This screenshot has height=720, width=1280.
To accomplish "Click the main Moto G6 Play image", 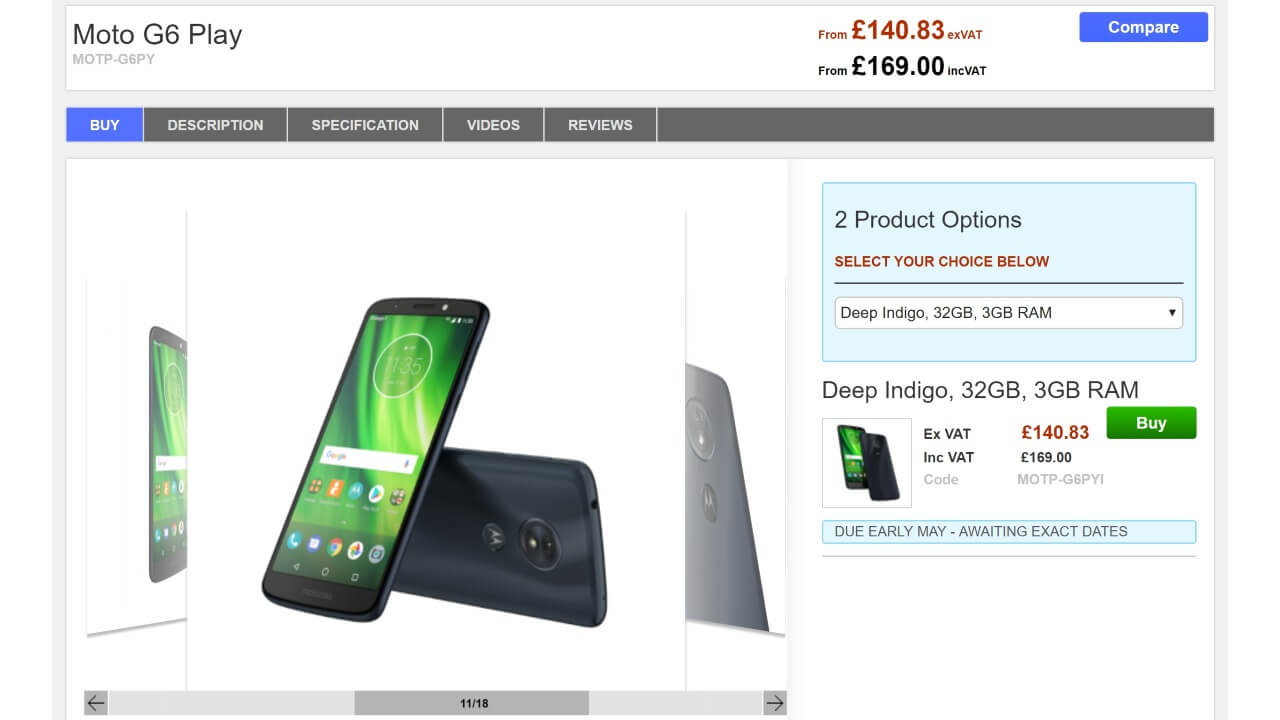I will (436, 450).
